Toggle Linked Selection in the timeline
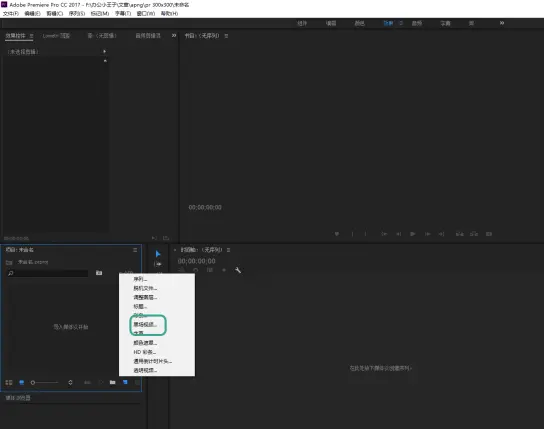 coord(210,270)
